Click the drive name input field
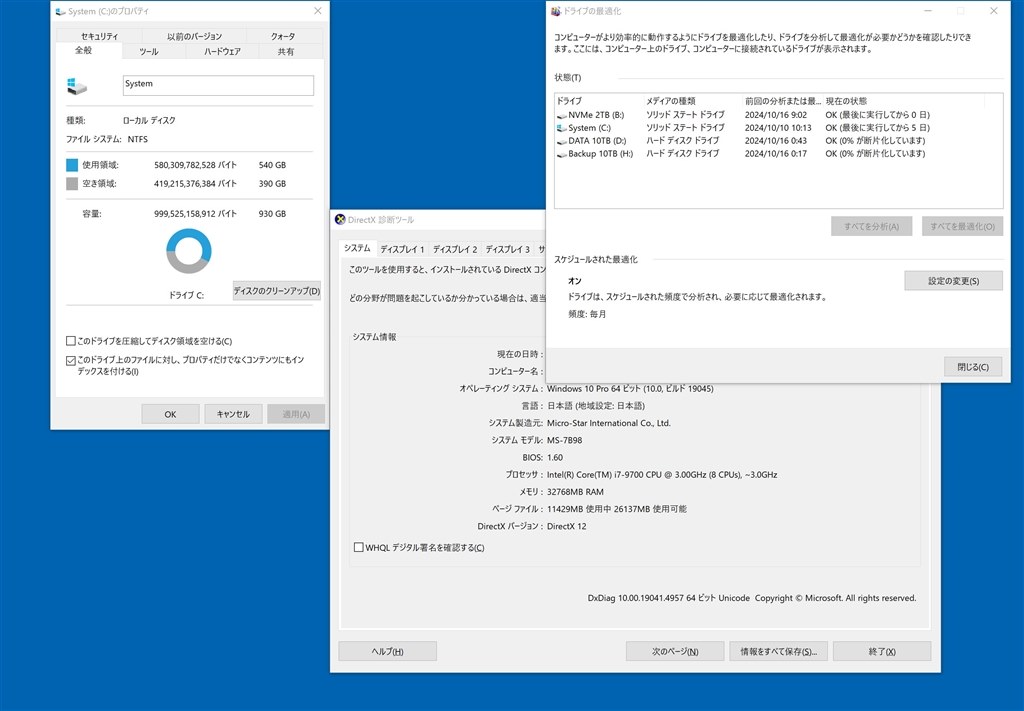Screen dimensions: 1024x711 [218, 85]
